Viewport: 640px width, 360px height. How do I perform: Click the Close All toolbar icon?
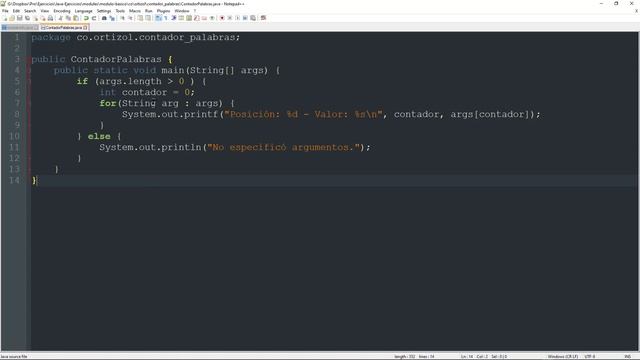[43, 18]
